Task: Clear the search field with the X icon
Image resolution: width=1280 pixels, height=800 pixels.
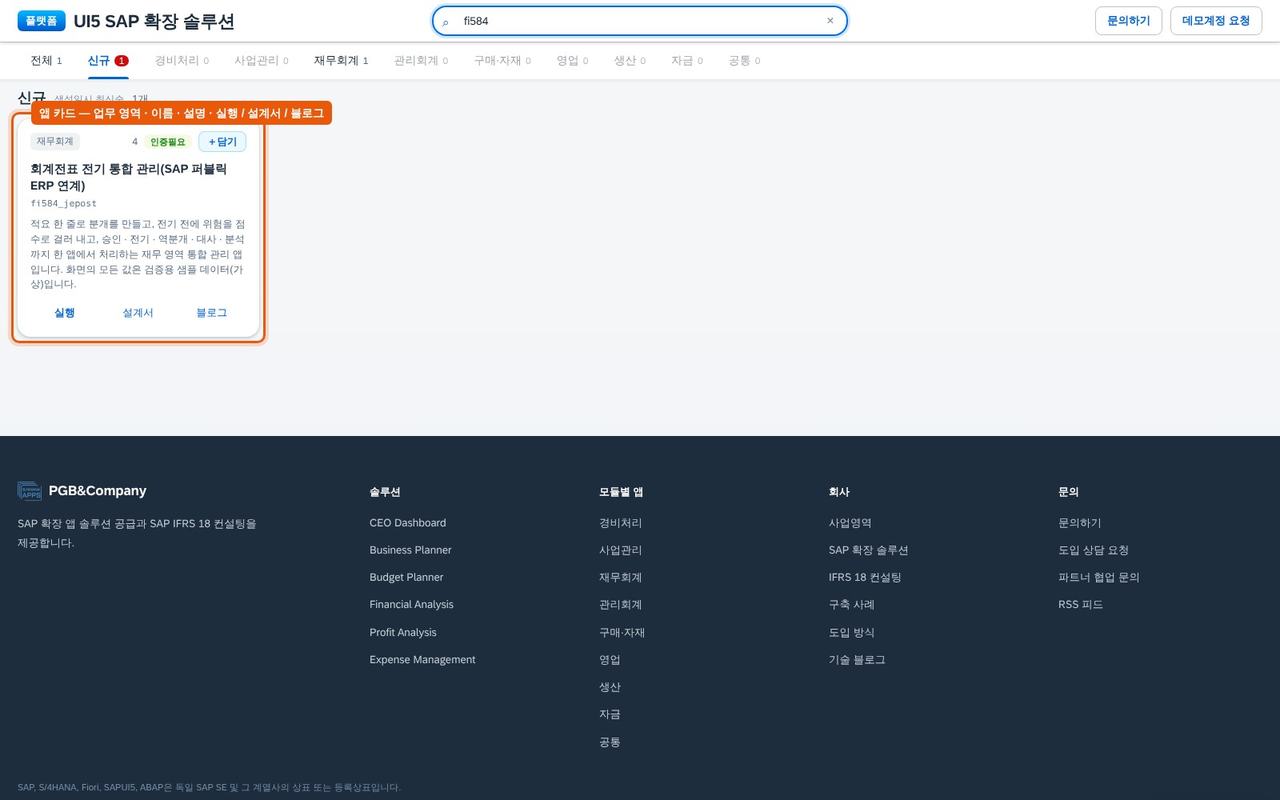Action: [x=830, y=21]
